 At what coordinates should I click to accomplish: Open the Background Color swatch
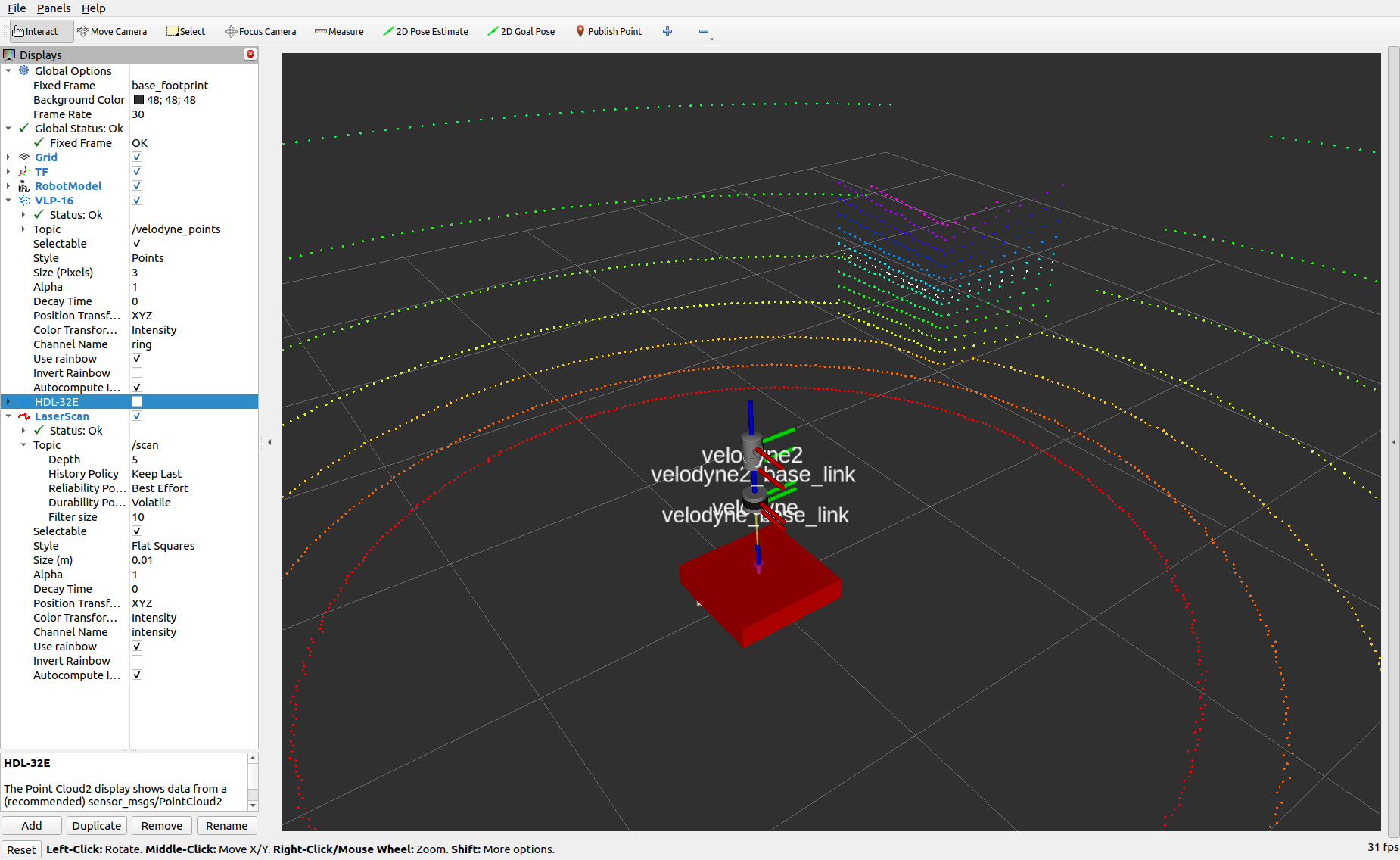(138, 99)
